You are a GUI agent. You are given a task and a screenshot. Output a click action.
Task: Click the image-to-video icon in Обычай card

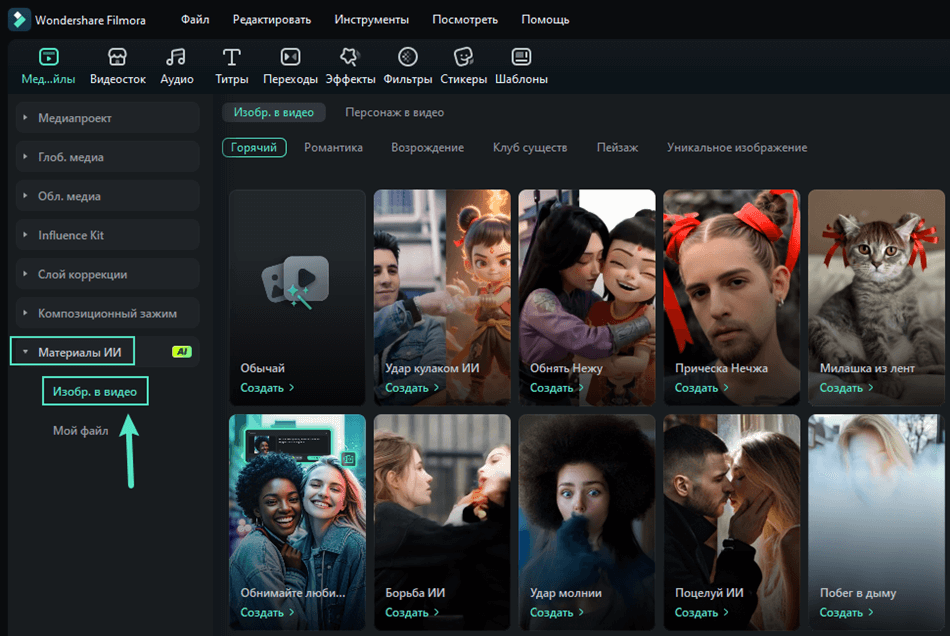[x=296, y=281]
